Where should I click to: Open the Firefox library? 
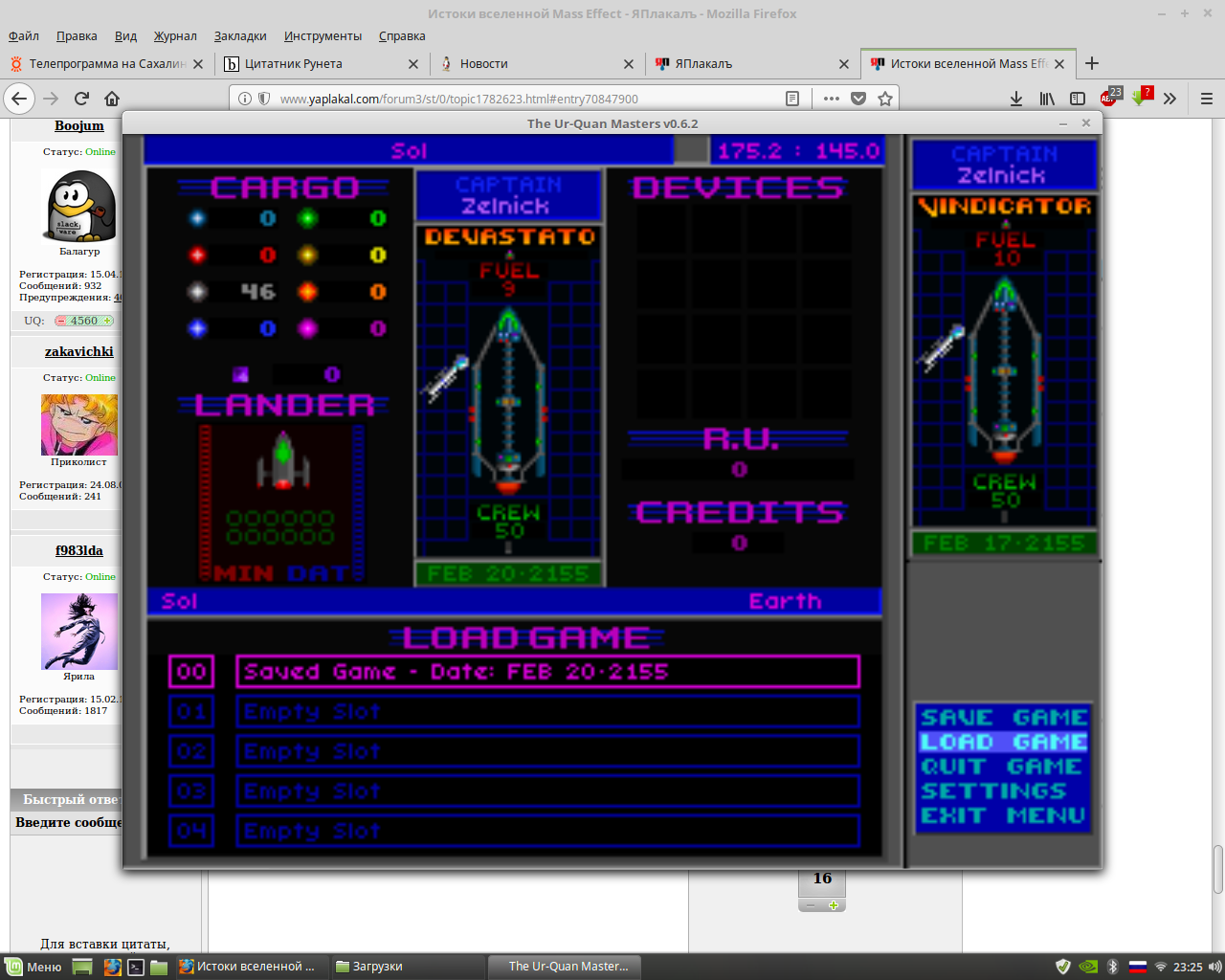(x=1047, y=99)
